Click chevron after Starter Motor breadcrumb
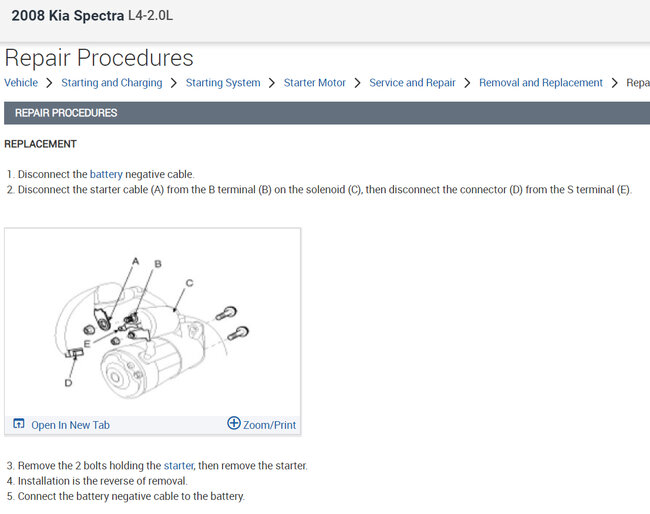Screen dimensions: 650x514 [x=357, y=83]
